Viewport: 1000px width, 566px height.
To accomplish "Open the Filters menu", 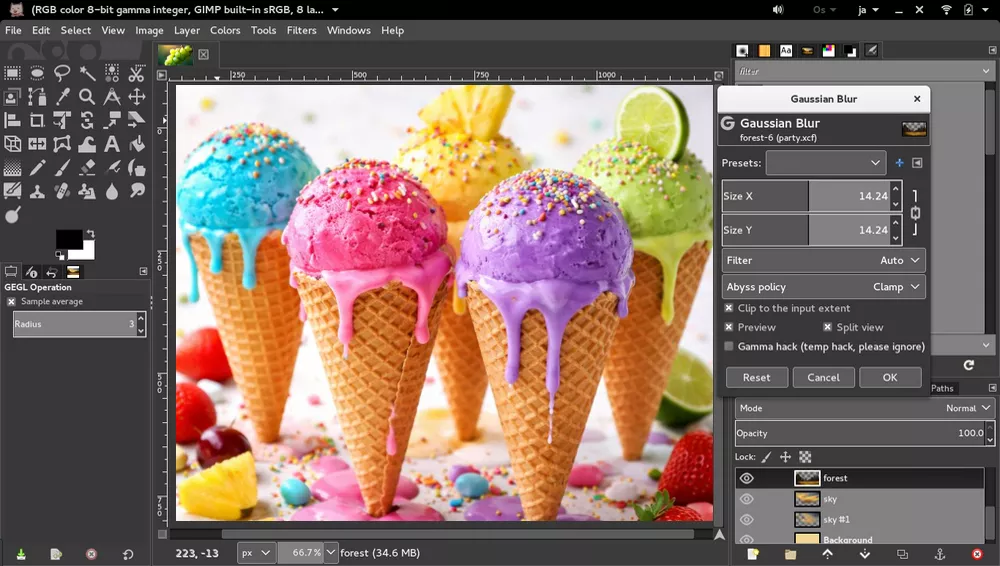I will [301, 30].
